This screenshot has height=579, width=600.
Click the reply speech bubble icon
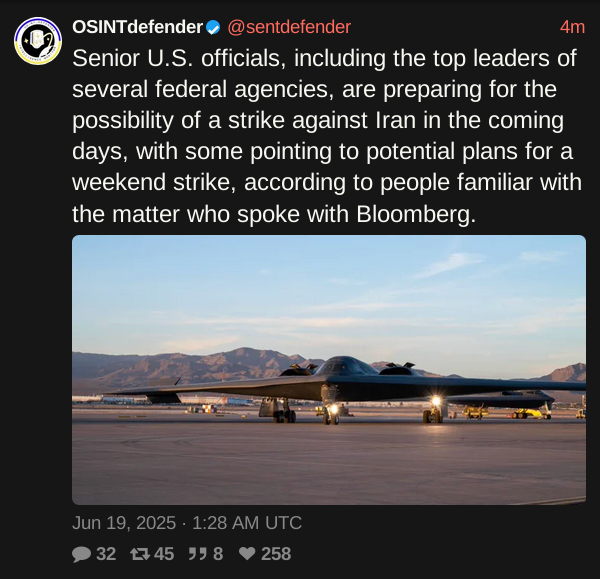click(81, 554)
